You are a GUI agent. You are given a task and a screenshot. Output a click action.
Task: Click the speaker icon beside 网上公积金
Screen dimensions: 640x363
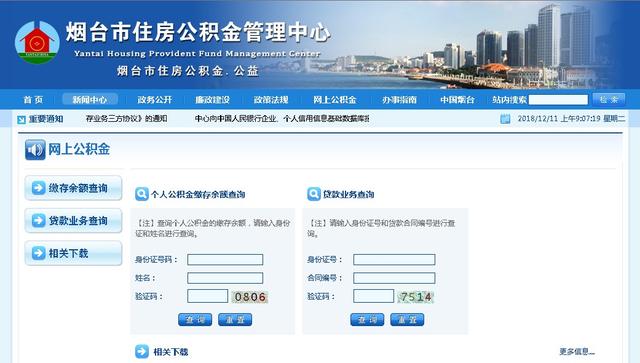click(x=35, y=149)
